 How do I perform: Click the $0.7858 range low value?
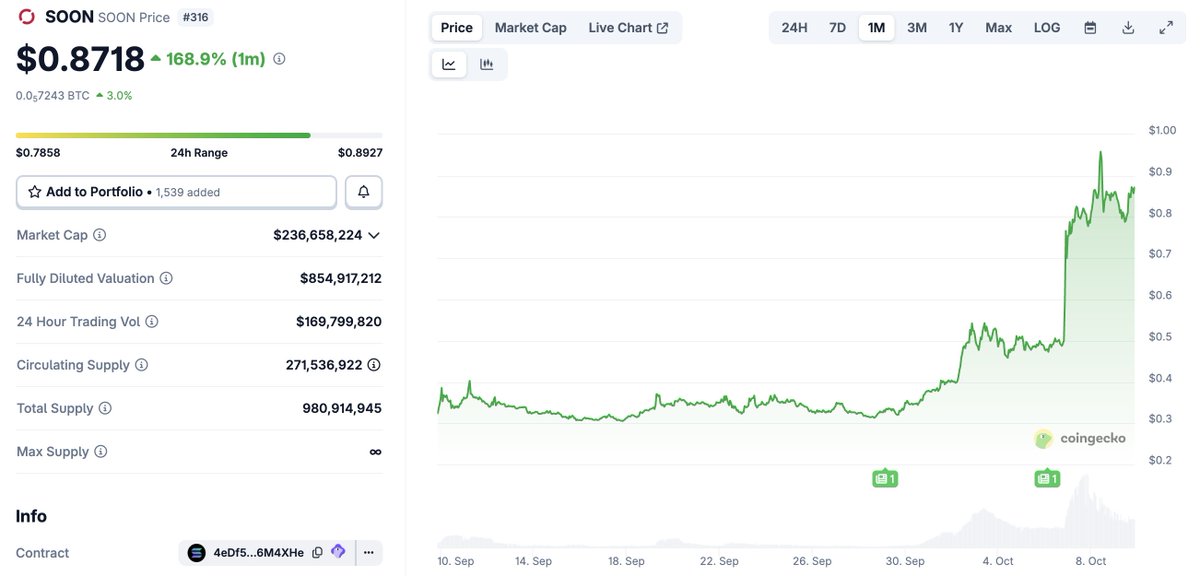(x=38, y=153)
